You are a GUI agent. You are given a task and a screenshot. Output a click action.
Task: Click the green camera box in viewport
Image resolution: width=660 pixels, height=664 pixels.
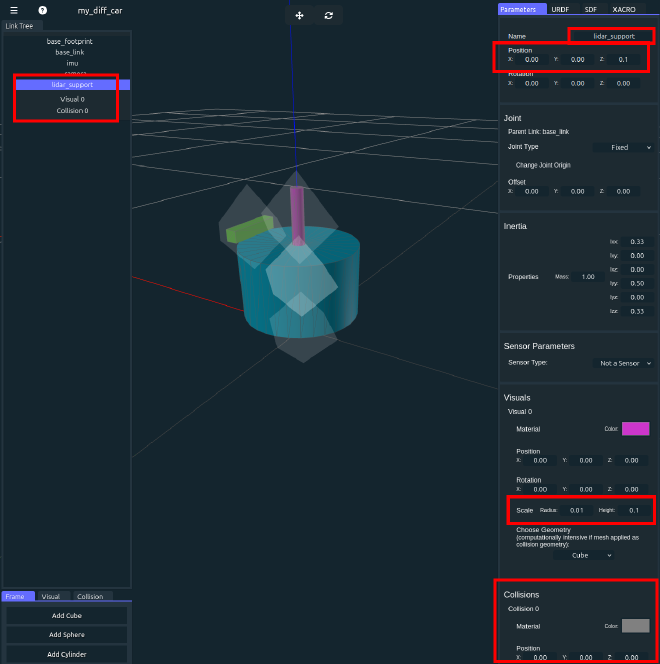pos(249,229)
